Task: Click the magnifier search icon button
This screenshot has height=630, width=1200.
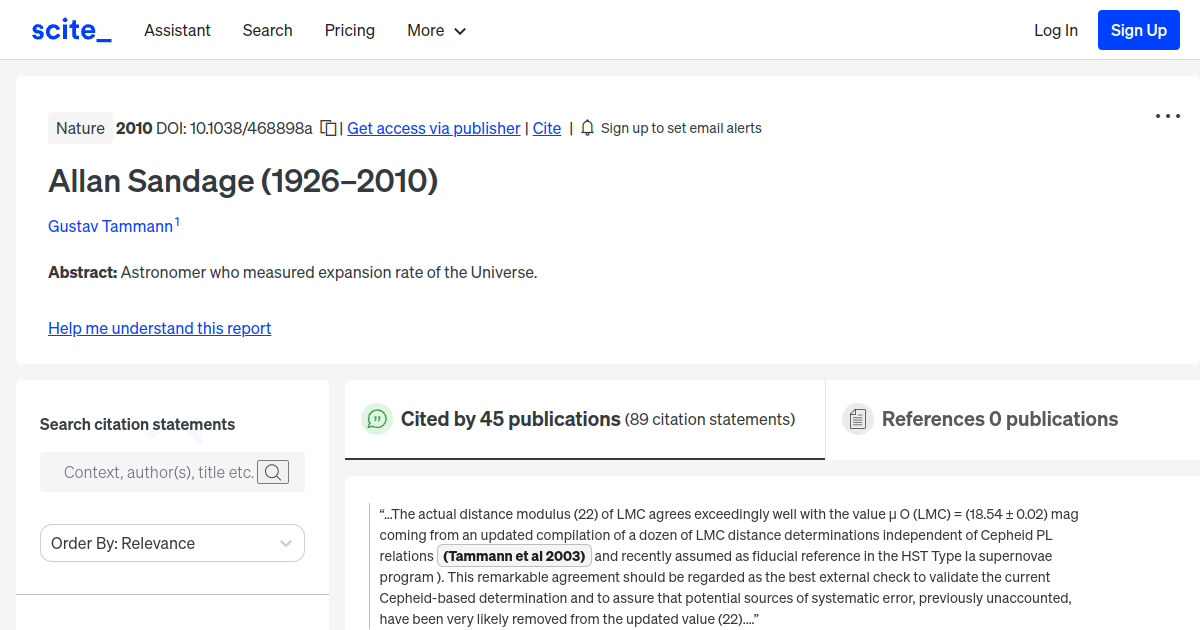Action: point(273,472)
